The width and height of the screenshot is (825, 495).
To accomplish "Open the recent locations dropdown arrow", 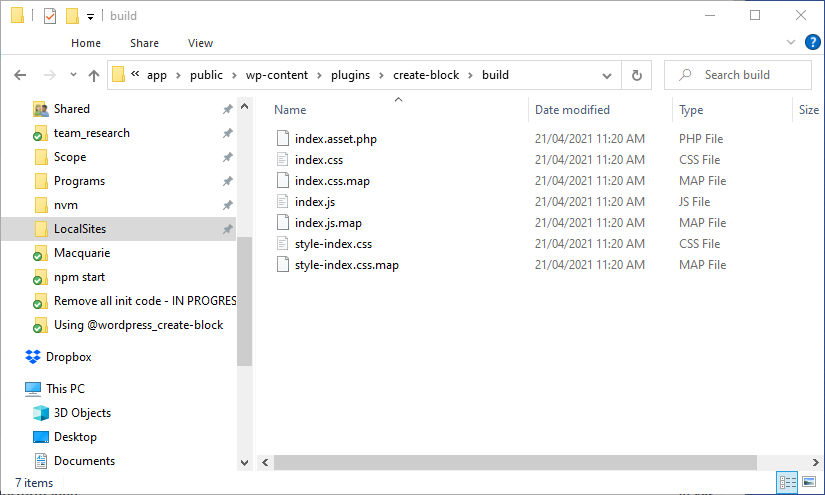I will coord(71,76).
